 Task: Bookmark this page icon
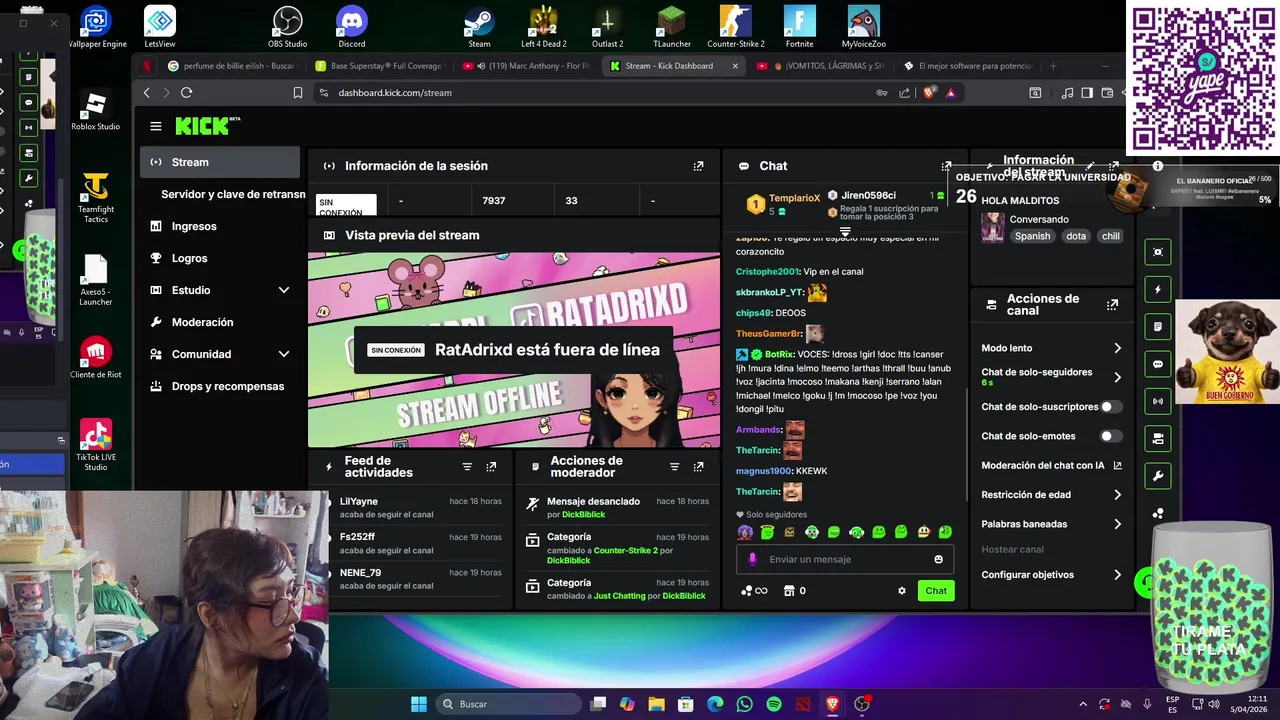click(297, 92)
